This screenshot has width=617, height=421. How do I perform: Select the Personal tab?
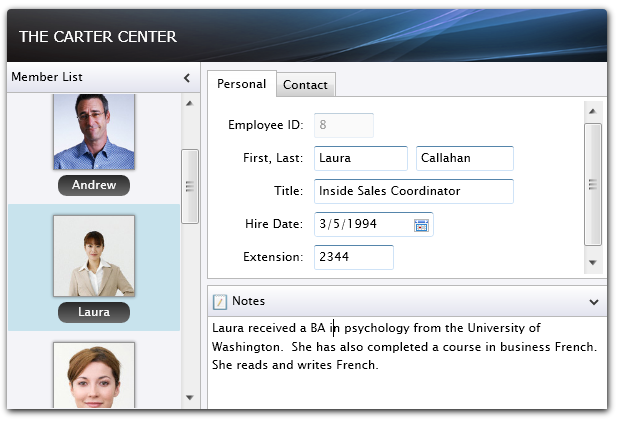tap(242, 84)
